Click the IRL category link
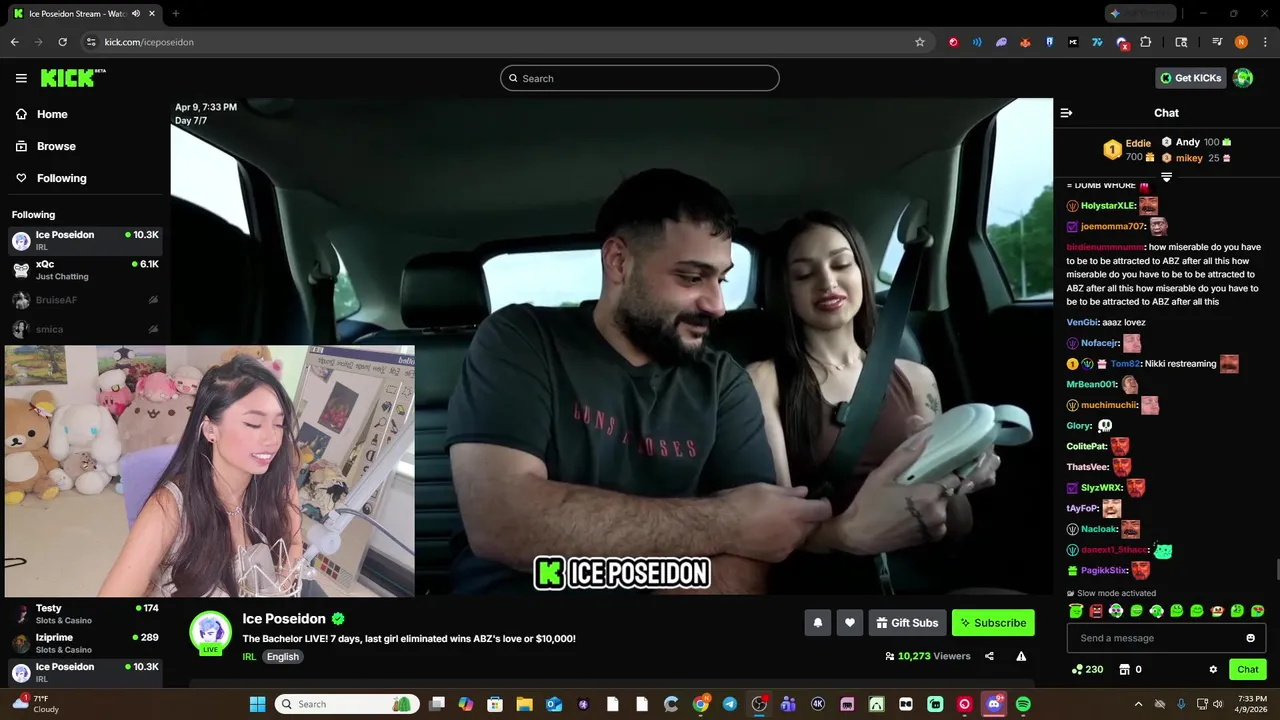 click(x=249, y=657)
